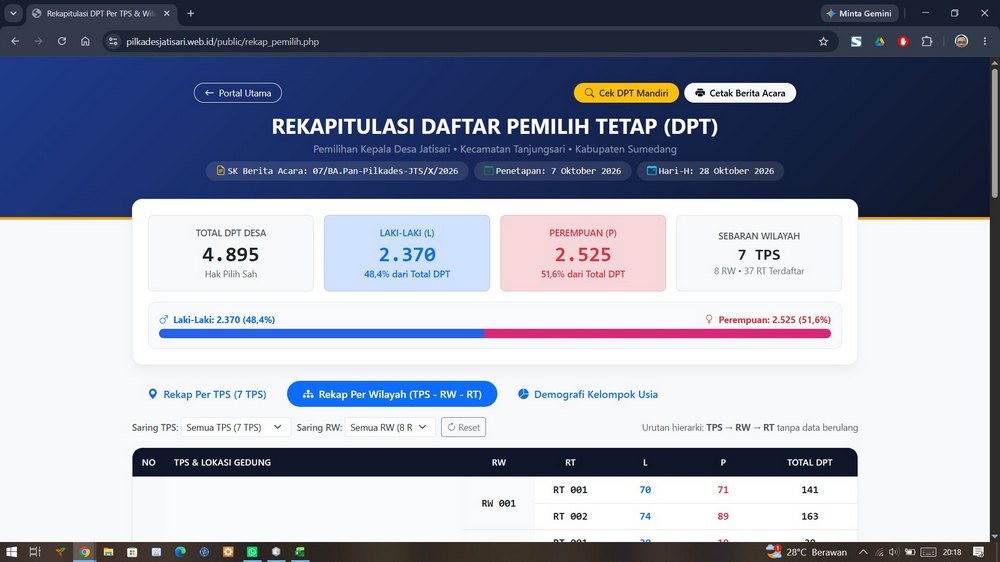Click the Reset filter button

[463, 427]
